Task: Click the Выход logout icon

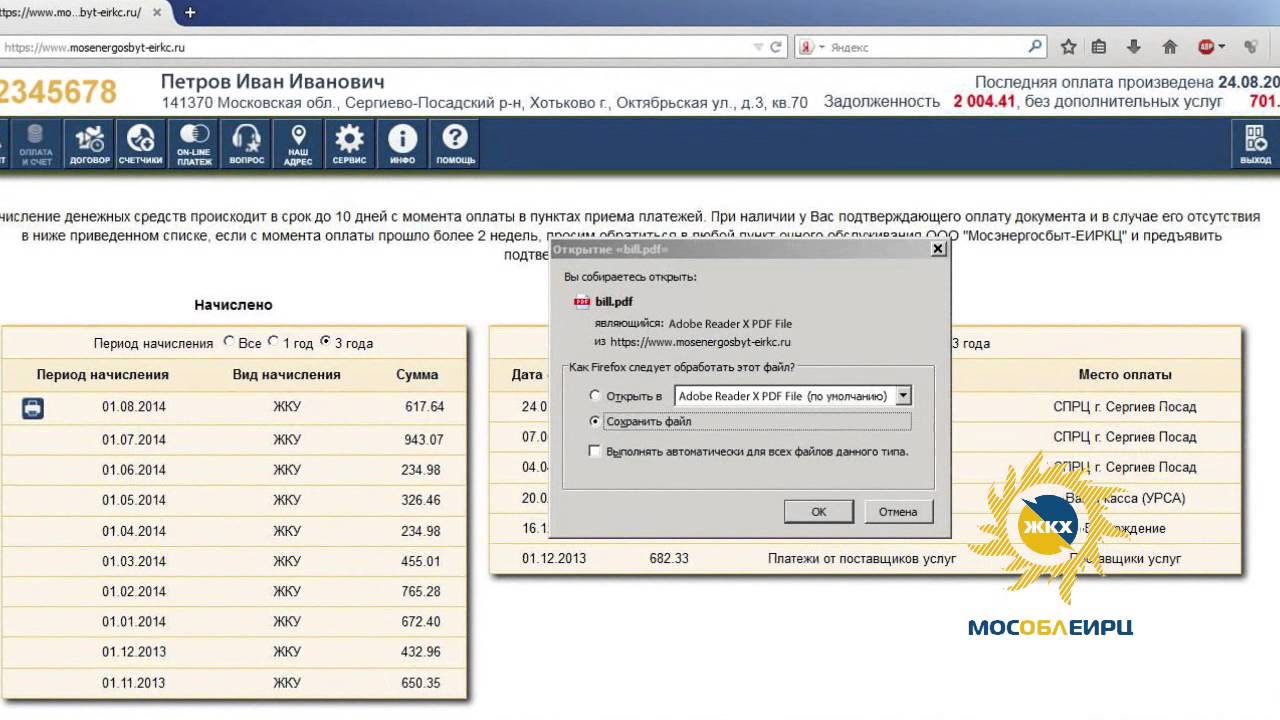Action: 1255,144
